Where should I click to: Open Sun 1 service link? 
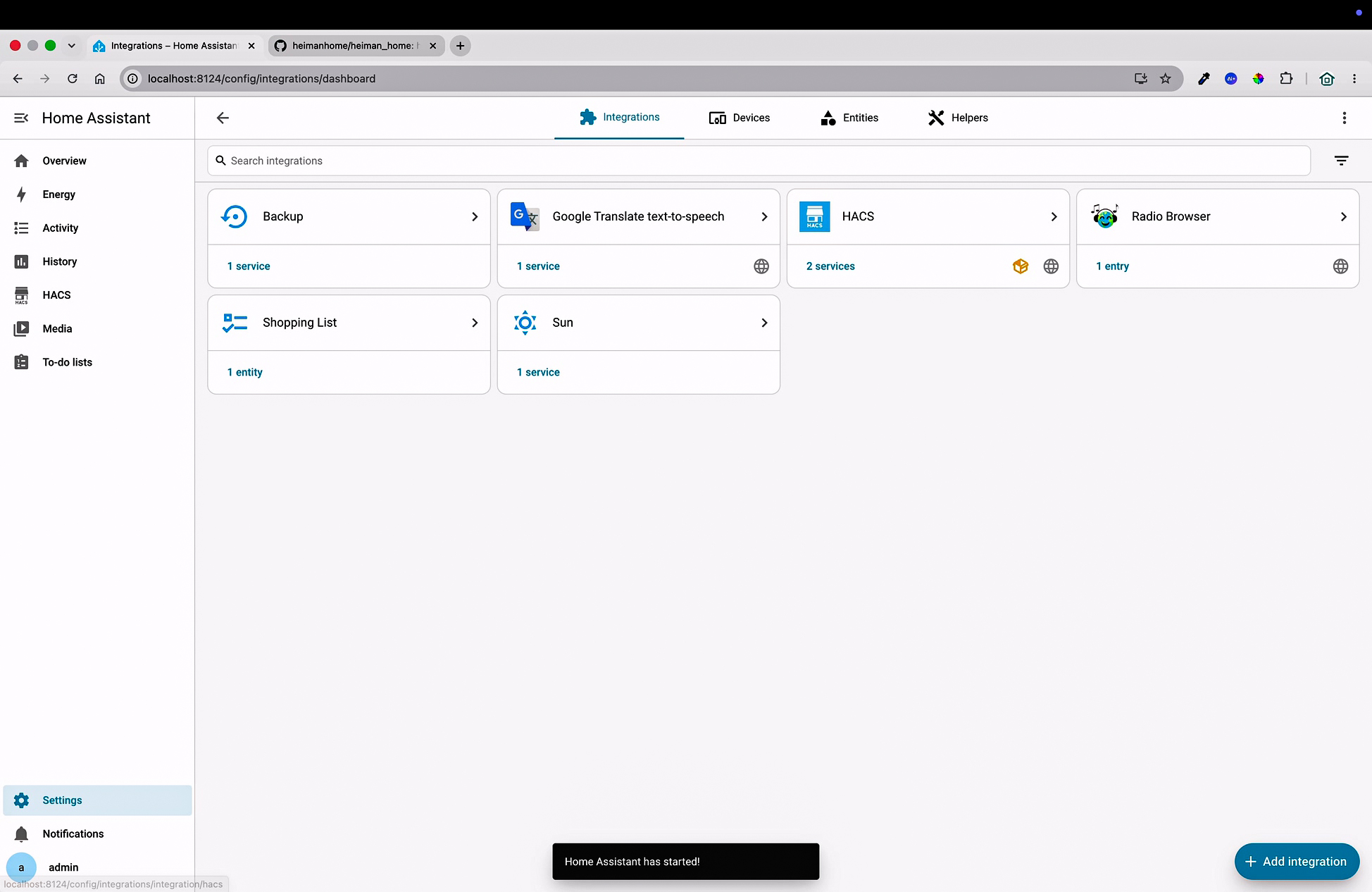(538, 372)
